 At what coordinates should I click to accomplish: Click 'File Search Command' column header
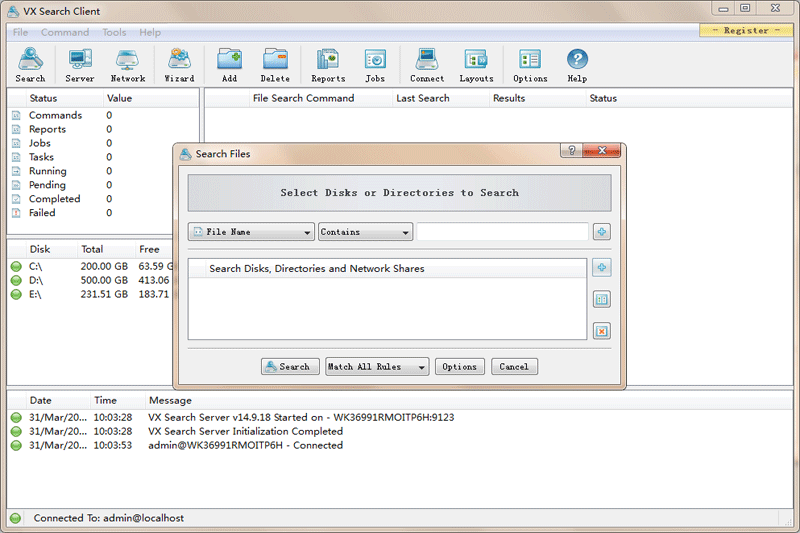(303, 98)
